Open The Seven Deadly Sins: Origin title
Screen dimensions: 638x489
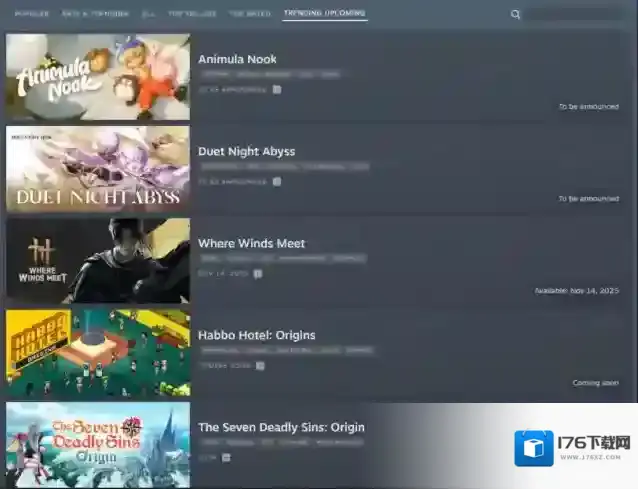(281, 427)
